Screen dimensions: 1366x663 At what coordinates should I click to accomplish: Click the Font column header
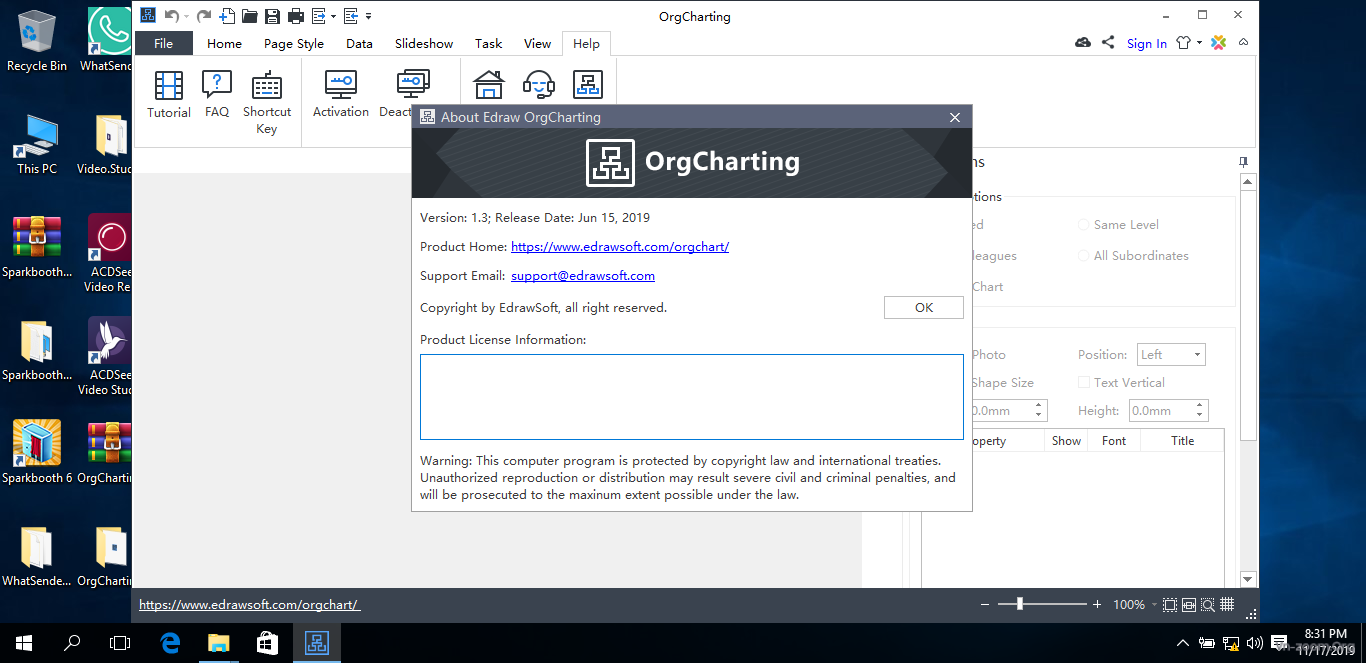1114,441
